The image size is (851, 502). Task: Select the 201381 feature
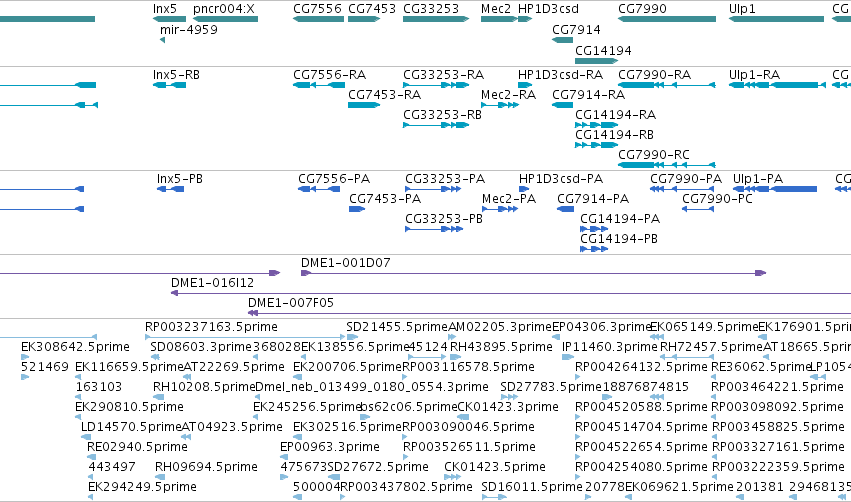point(740,498)
